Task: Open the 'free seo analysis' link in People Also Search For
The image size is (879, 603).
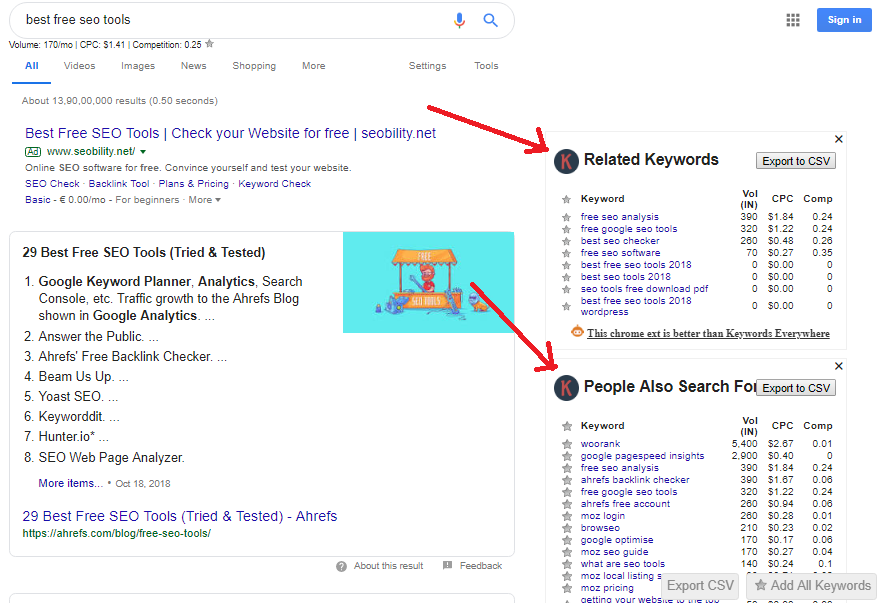Action: [619, 468]
